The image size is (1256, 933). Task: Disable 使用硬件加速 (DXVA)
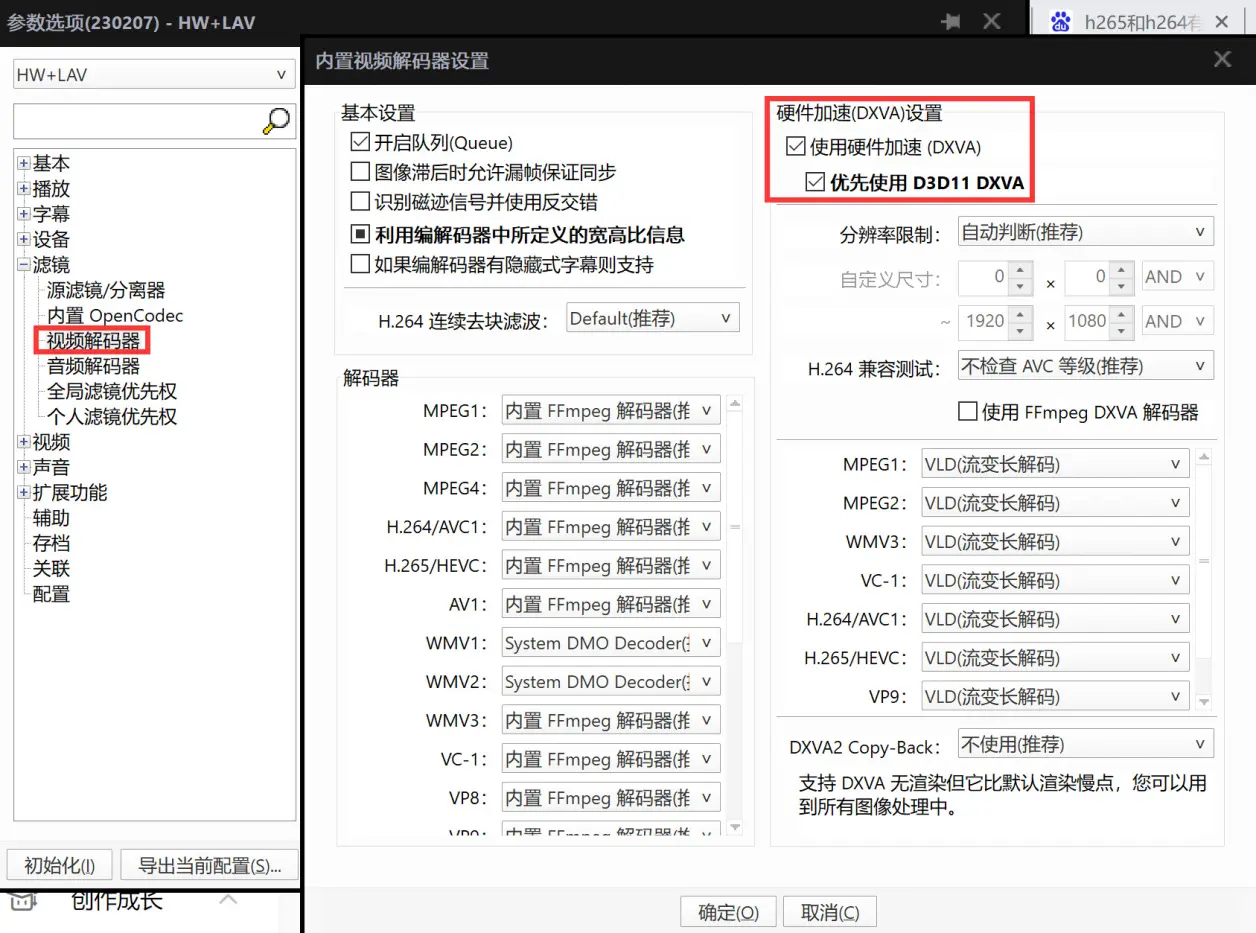pyautogui.click(x=794, y=146)
